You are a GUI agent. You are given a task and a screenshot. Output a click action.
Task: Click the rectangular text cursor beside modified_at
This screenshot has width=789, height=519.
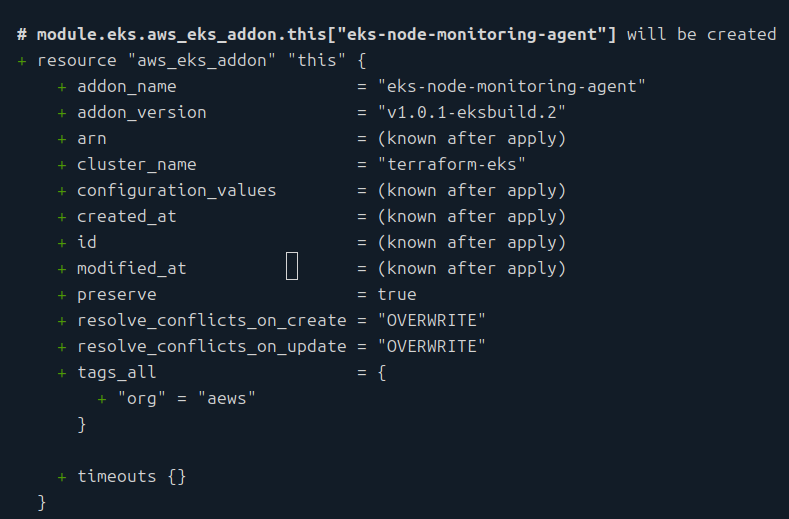point(292,267)
